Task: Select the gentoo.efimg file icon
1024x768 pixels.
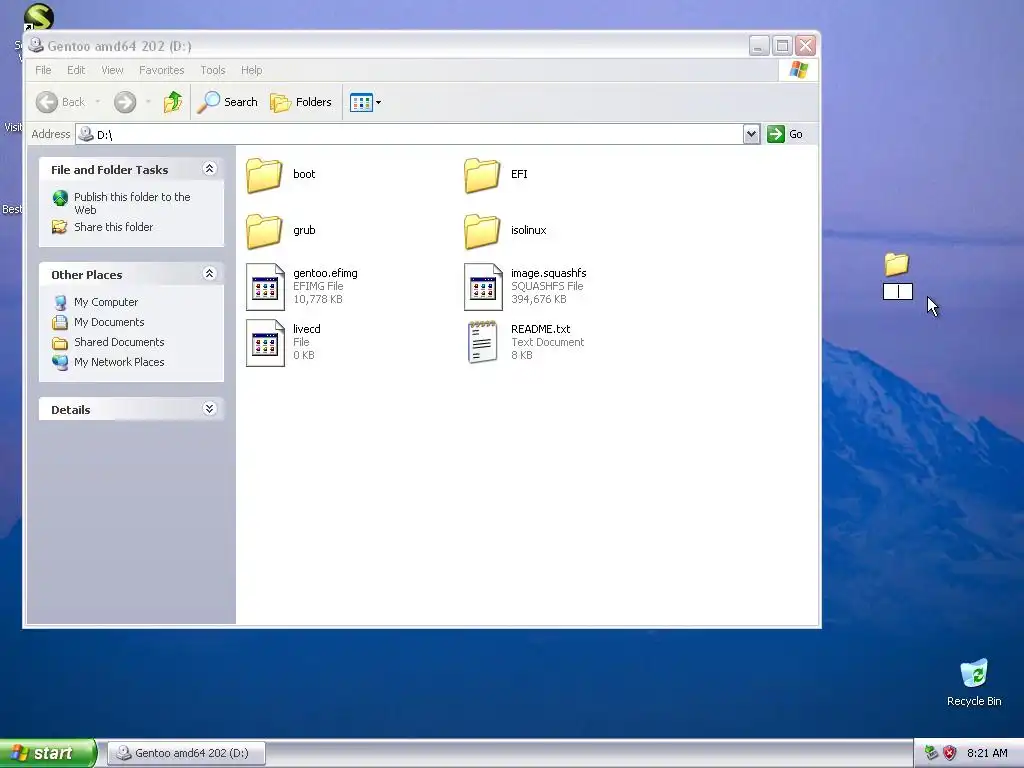Action: 265,287
